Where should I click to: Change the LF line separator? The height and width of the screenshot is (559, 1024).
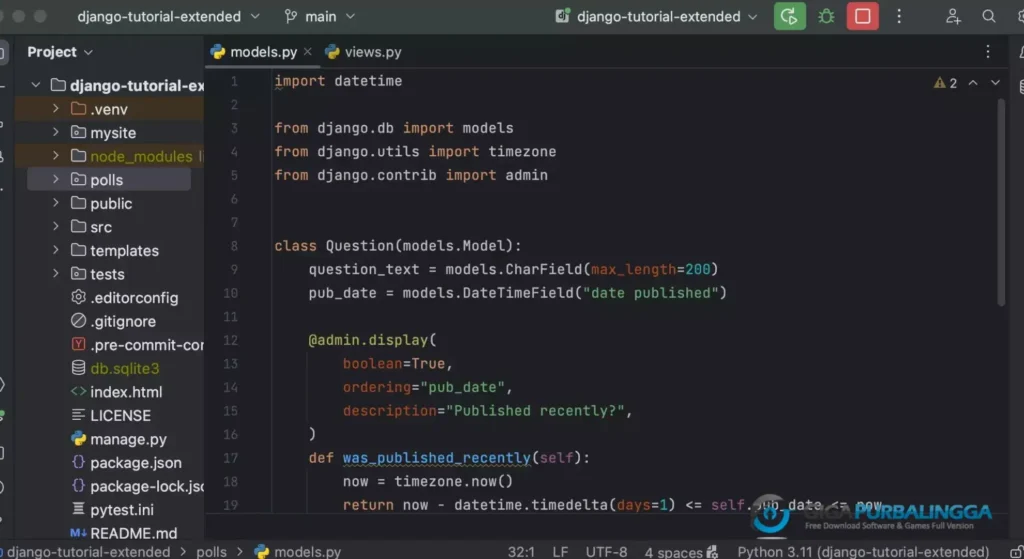(x=560, y=552)
